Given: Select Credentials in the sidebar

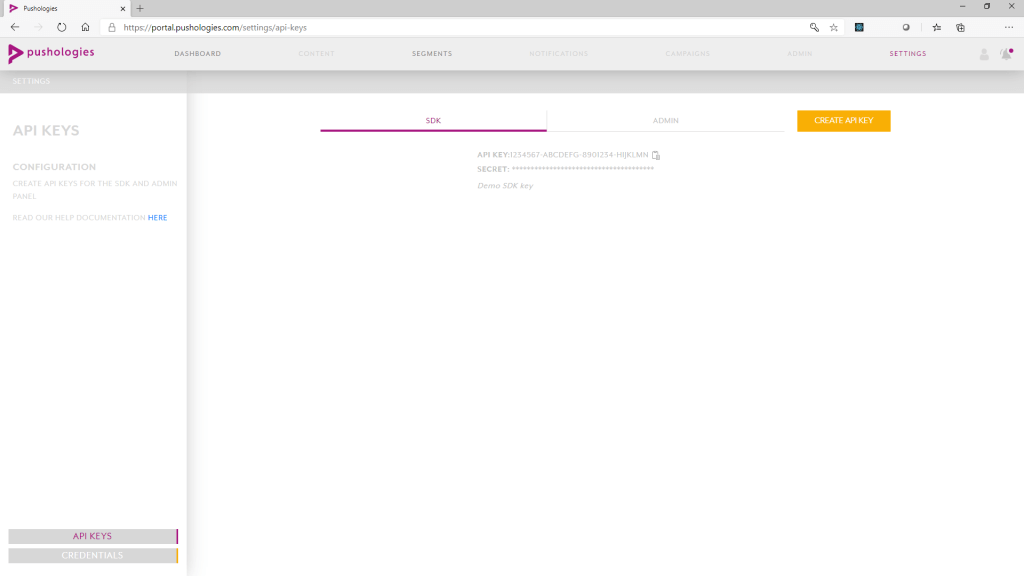Looking at the screenshot, I should (x=93, y=556).
